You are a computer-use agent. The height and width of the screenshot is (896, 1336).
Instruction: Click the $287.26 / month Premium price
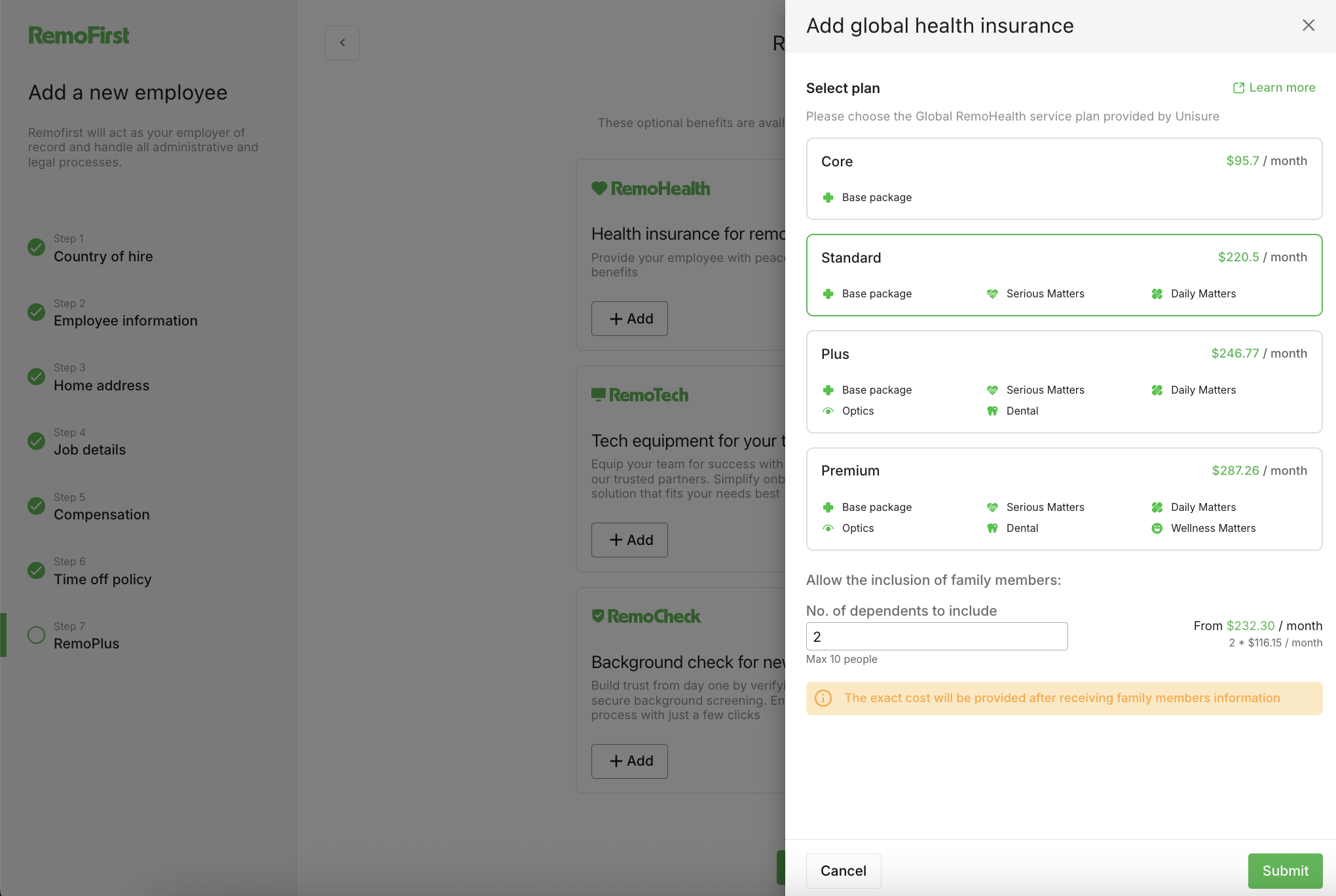(x=1259, y=471)
